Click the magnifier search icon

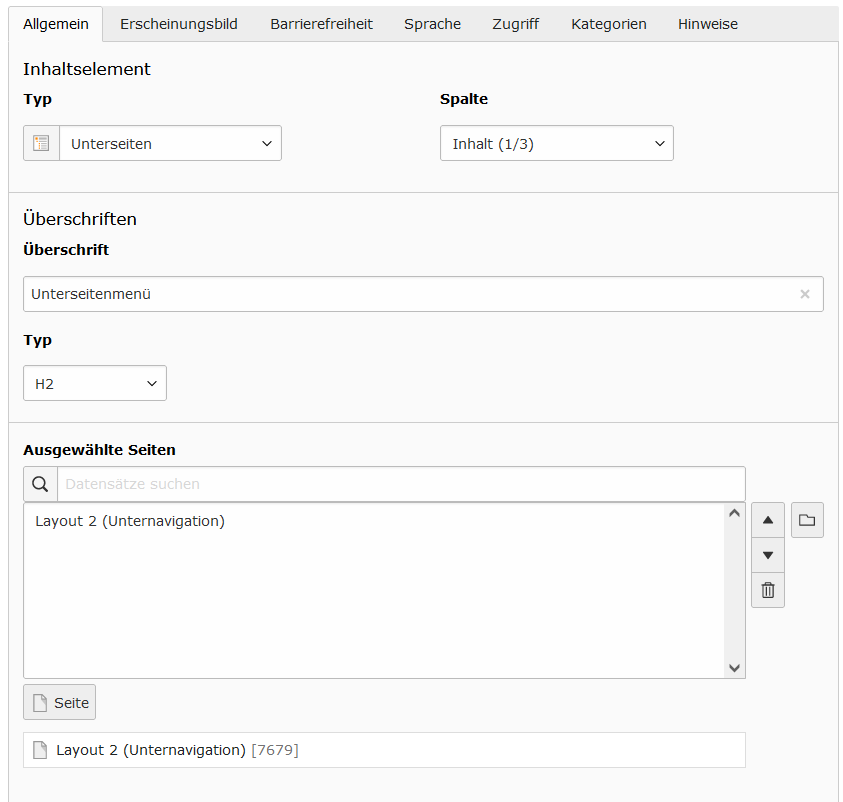point(40,484)
